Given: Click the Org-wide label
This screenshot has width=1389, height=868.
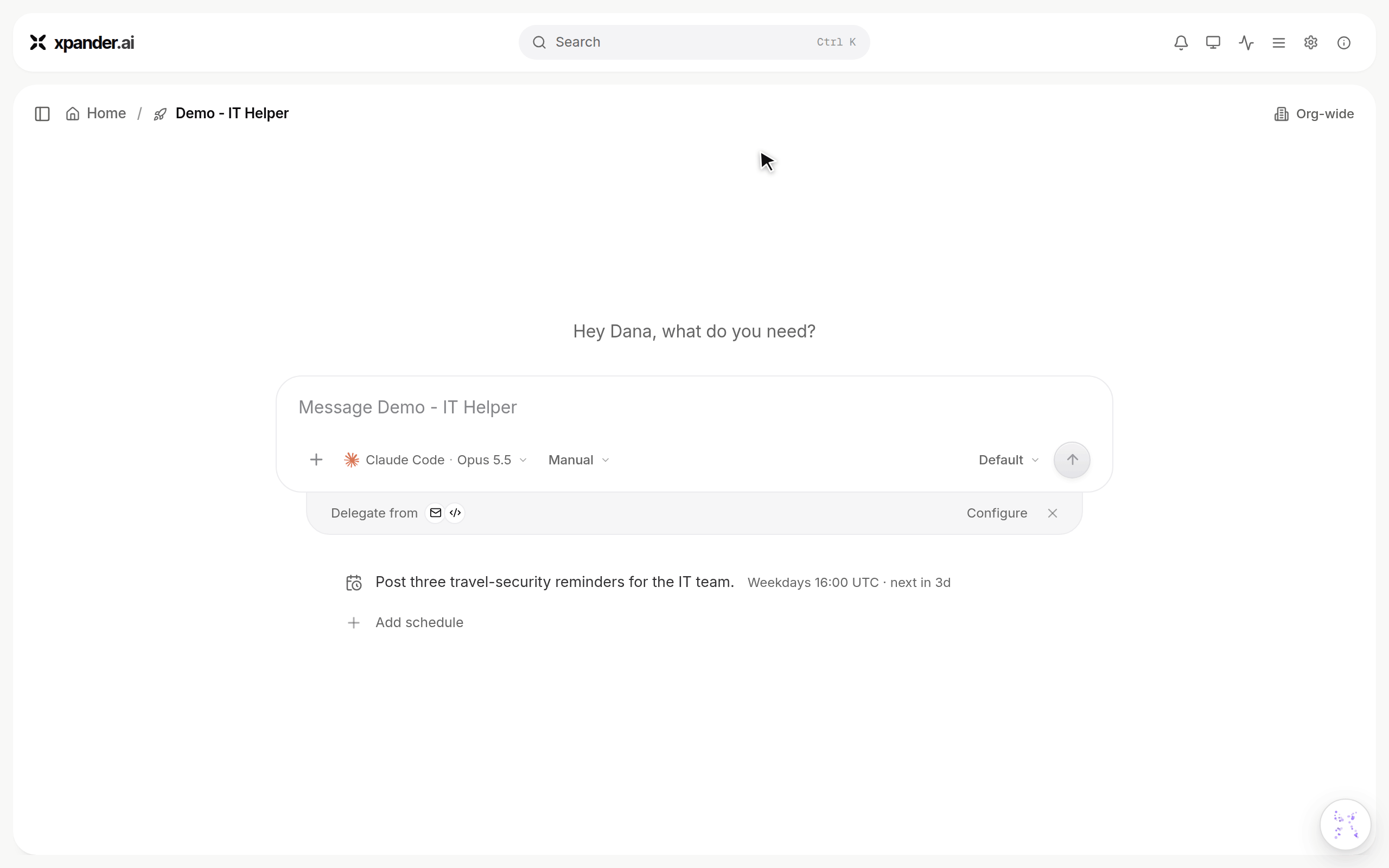Looking at the screenshot, I should pyautogui.click(x=1325, y=114).
